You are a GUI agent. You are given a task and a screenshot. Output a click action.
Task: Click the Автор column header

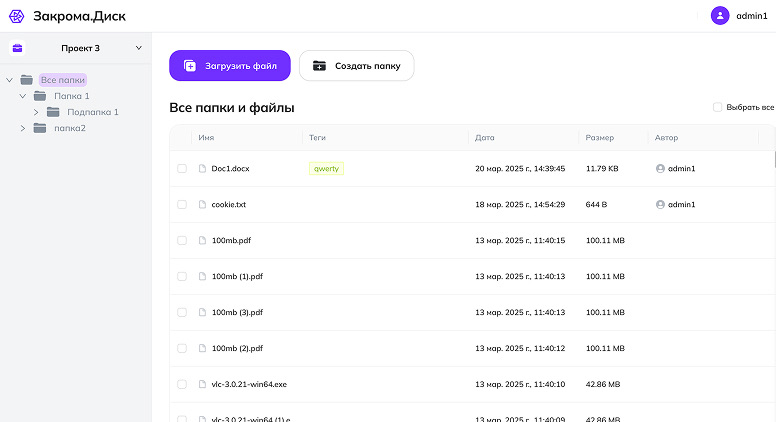point(666,138)
